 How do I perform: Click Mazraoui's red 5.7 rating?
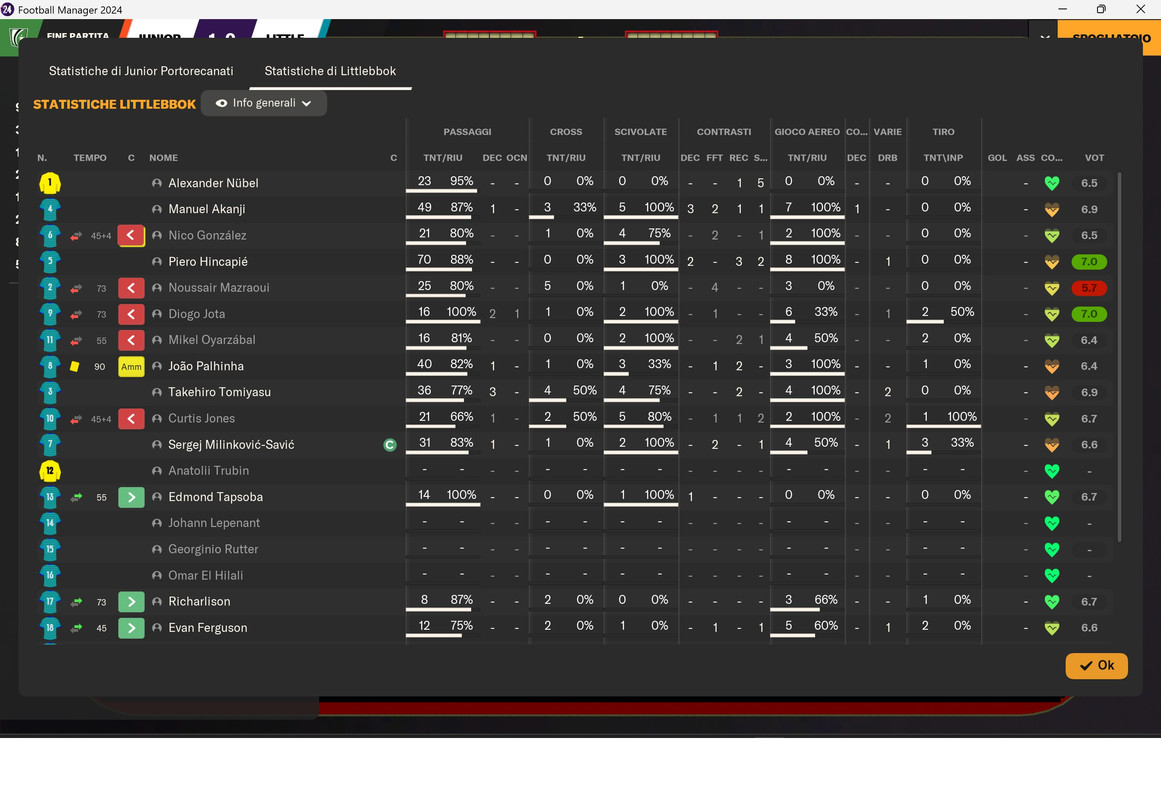(1088, 287)
